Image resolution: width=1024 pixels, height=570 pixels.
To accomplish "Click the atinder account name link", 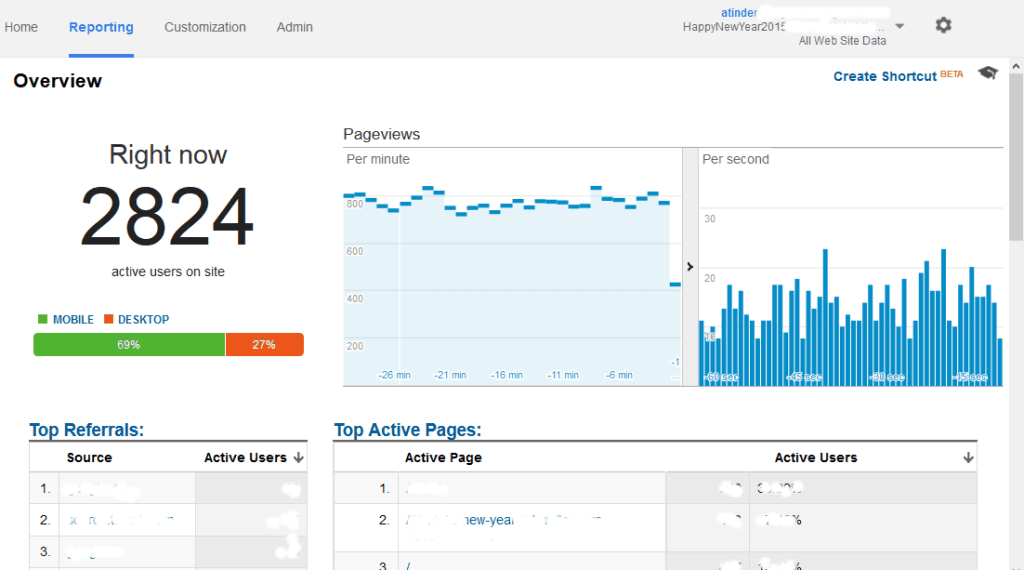I will (x=739, y=12).
